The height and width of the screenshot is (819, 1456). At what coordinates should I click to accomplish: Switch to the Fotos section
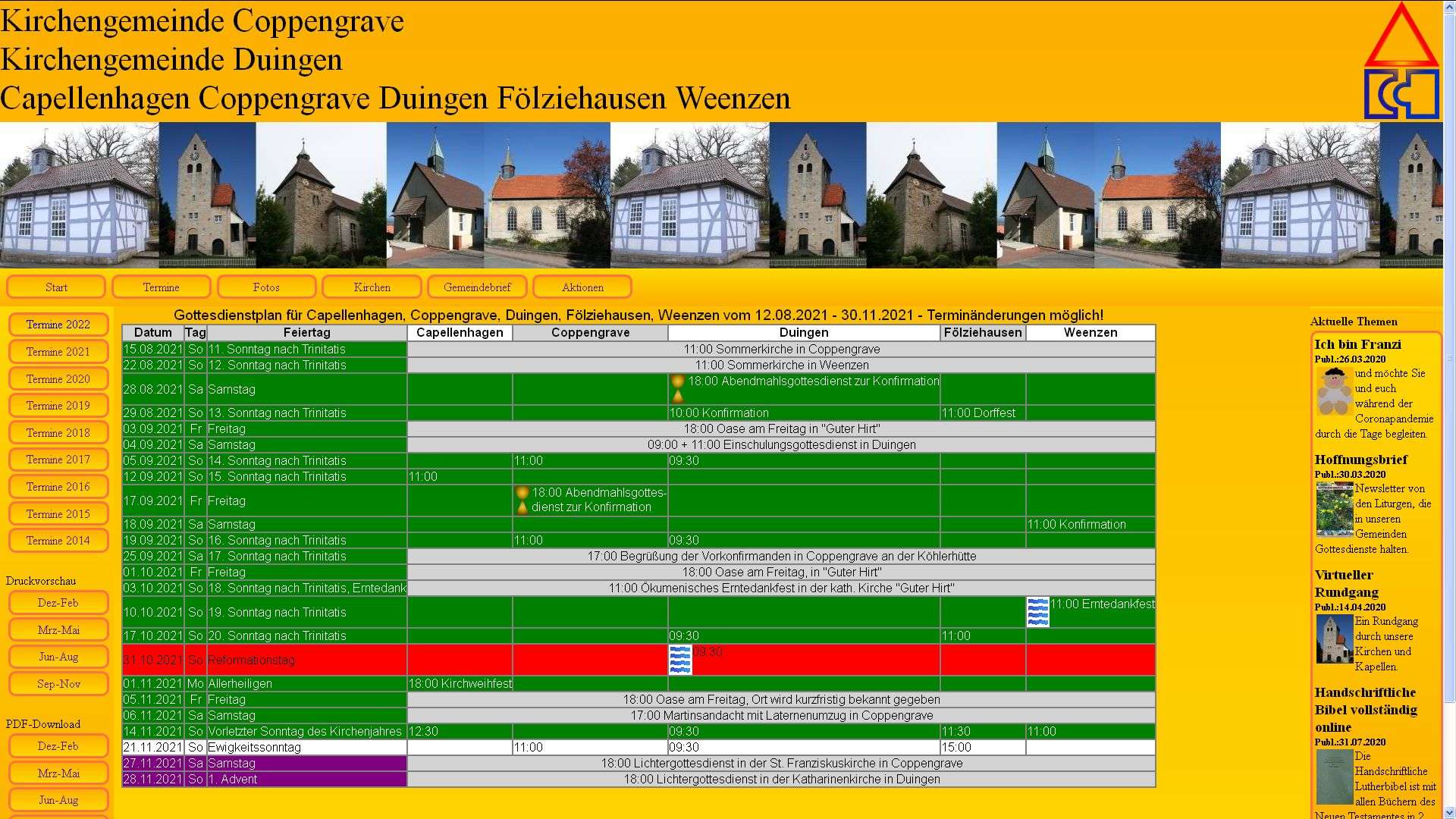[x=266, y=287]
